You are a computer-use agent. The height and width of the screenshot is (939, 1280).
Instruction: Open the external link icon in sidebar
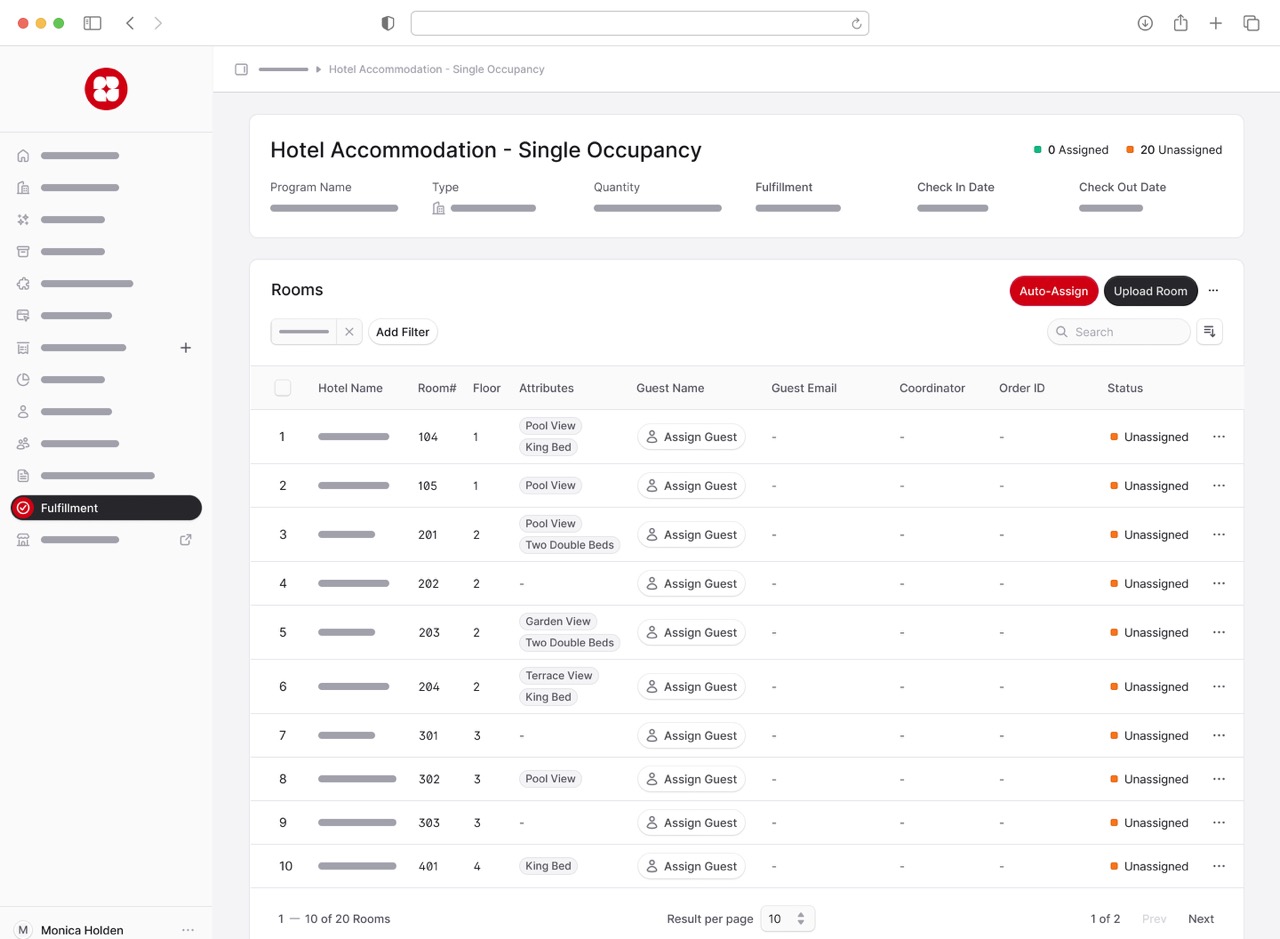pos(185,540)
